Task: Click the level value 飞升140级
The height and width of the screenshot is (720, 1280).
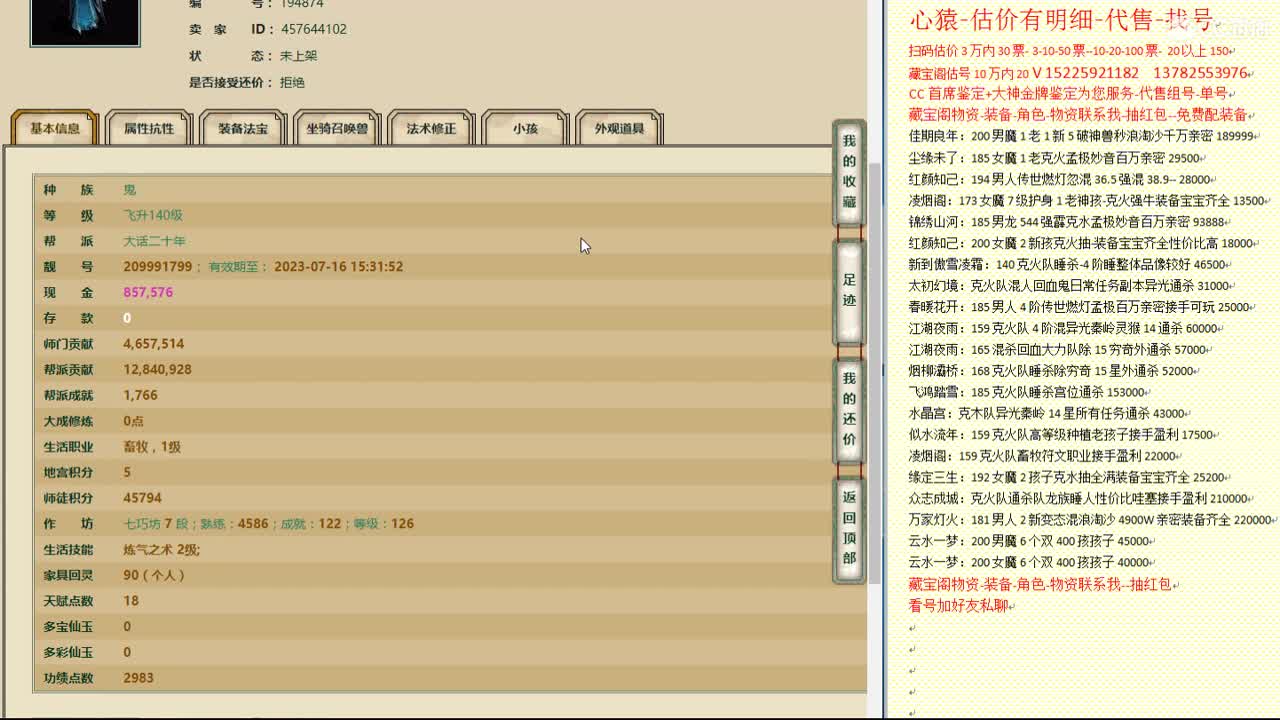Action: [x=153, y=215]
